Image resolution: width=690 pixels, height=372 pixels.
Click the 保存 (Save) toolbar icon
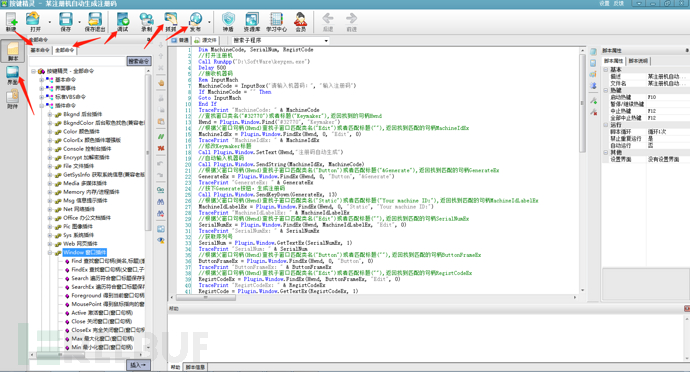click(x=66, y=22)
